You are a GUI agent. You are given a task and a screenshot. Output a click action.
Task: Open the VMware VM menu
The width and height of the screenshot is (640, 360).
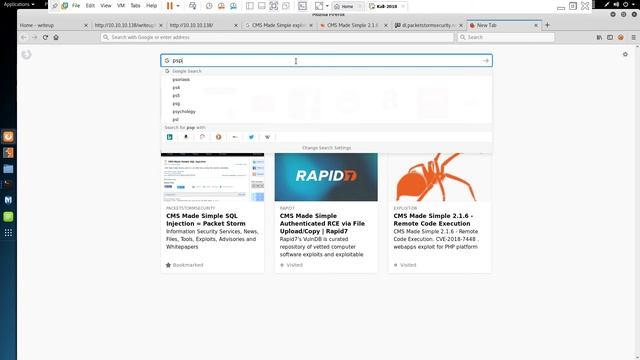tap(121, 6)
